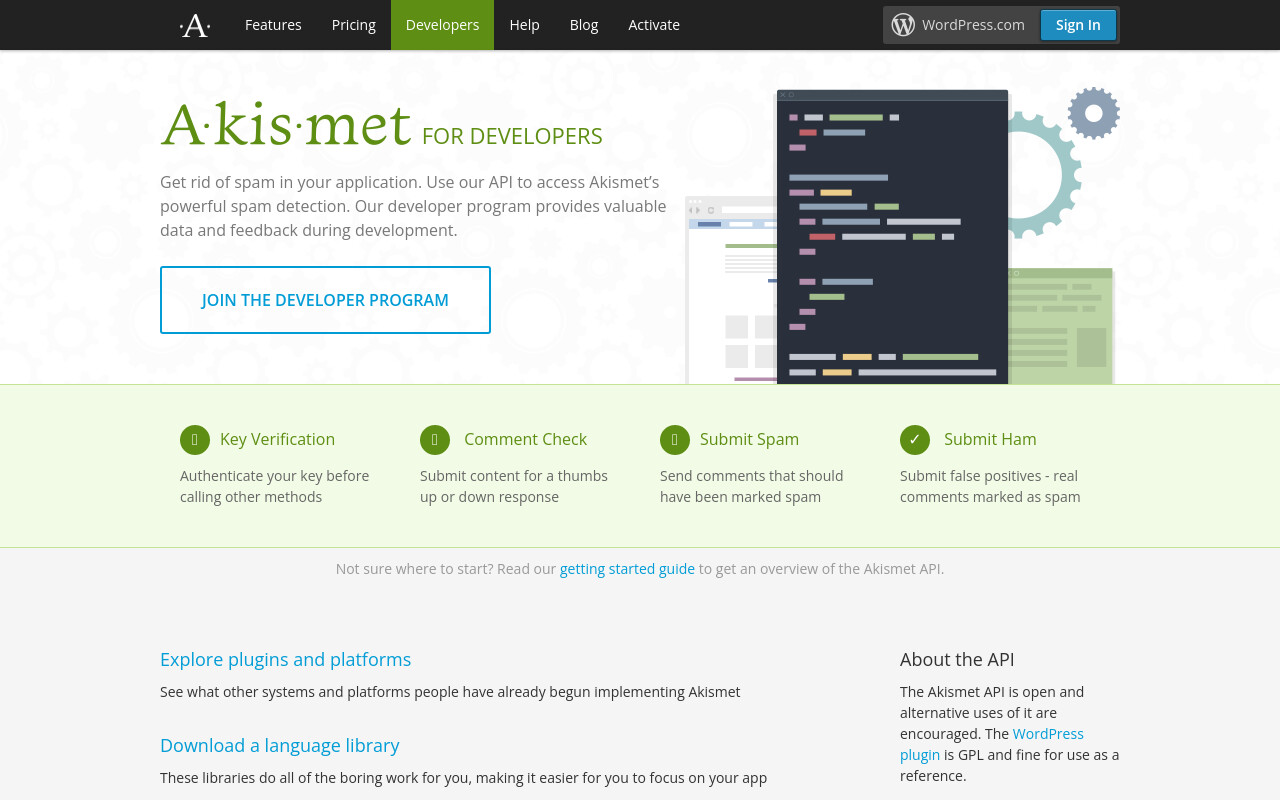Click the Sign In button
This screenshot has width=1280, height=800.
(x=1078, y=25)
